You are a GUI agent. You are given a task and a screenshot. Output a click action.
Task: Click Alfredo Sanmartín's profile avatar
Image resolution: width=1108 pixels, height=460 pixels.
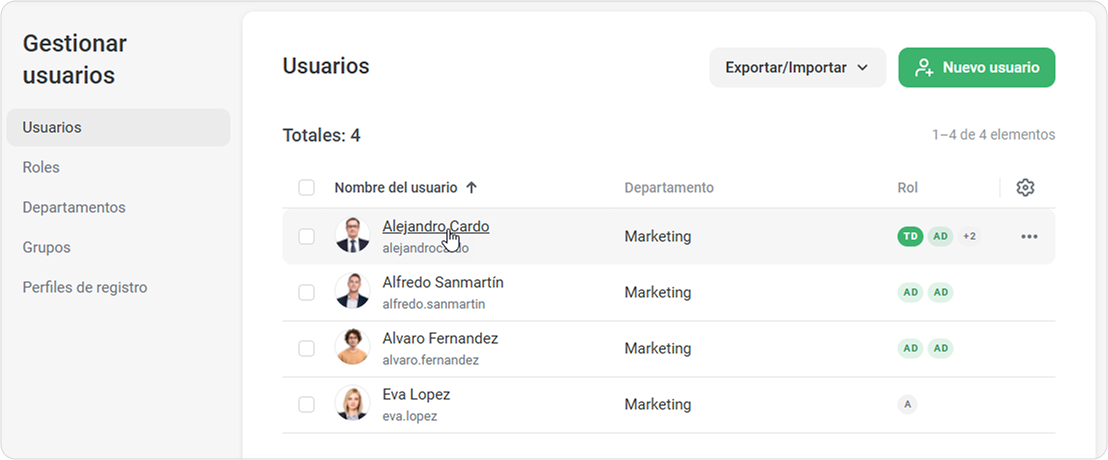tap(352, 292)
